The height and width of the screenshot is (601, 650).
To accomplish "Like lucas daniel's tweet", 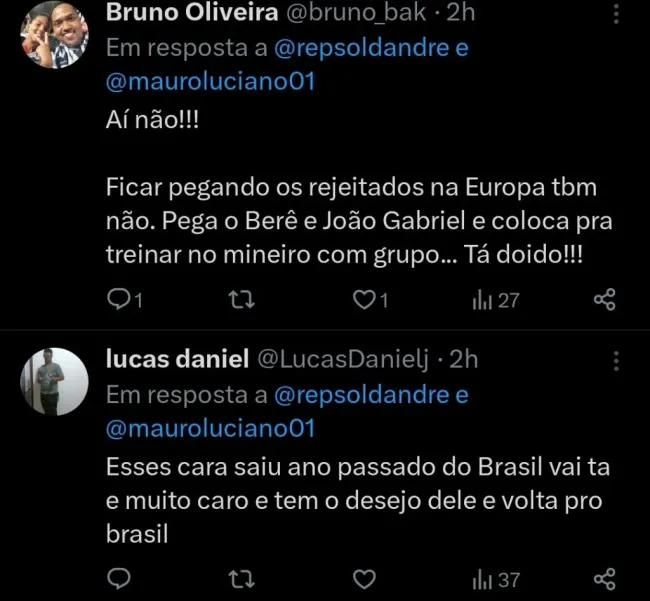I will coord(365,579).
